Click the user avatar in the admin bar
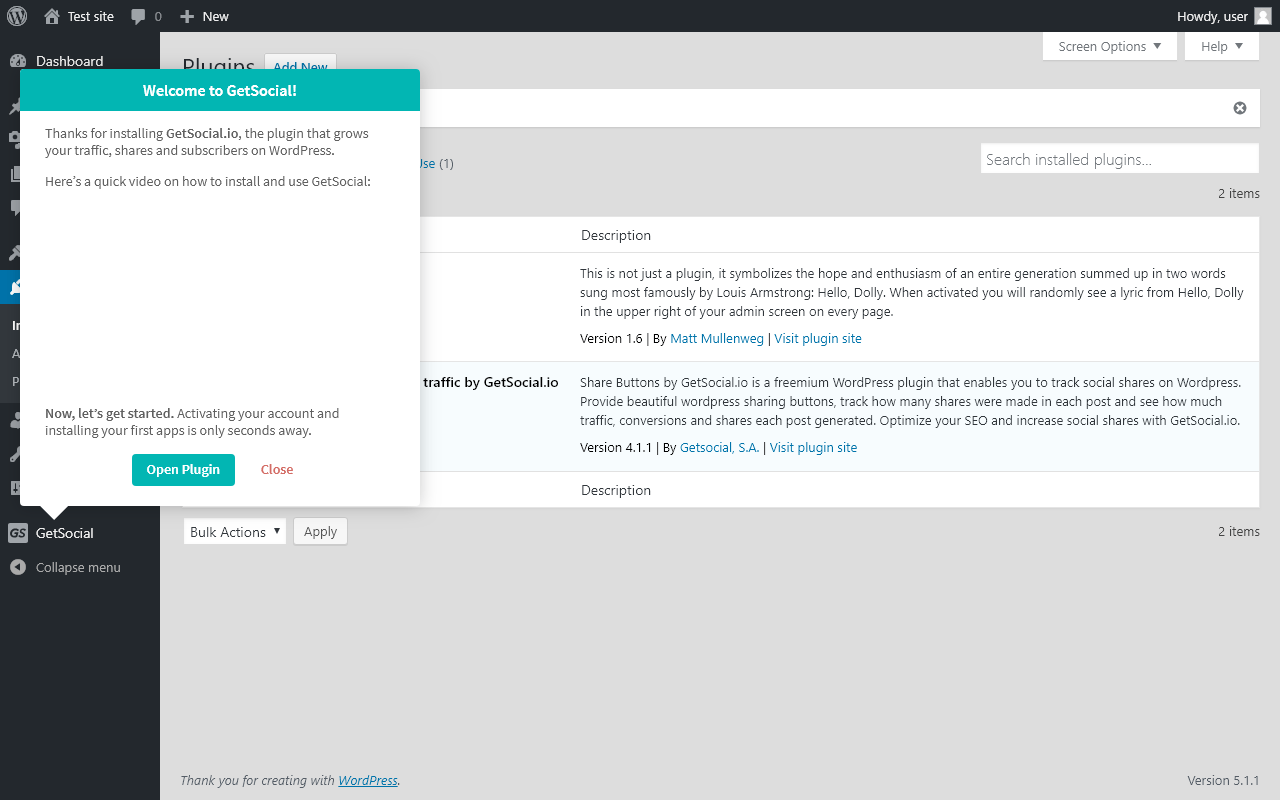Image resolution: width=1280 pixels, height=800 pixels. click(1263, 16)
